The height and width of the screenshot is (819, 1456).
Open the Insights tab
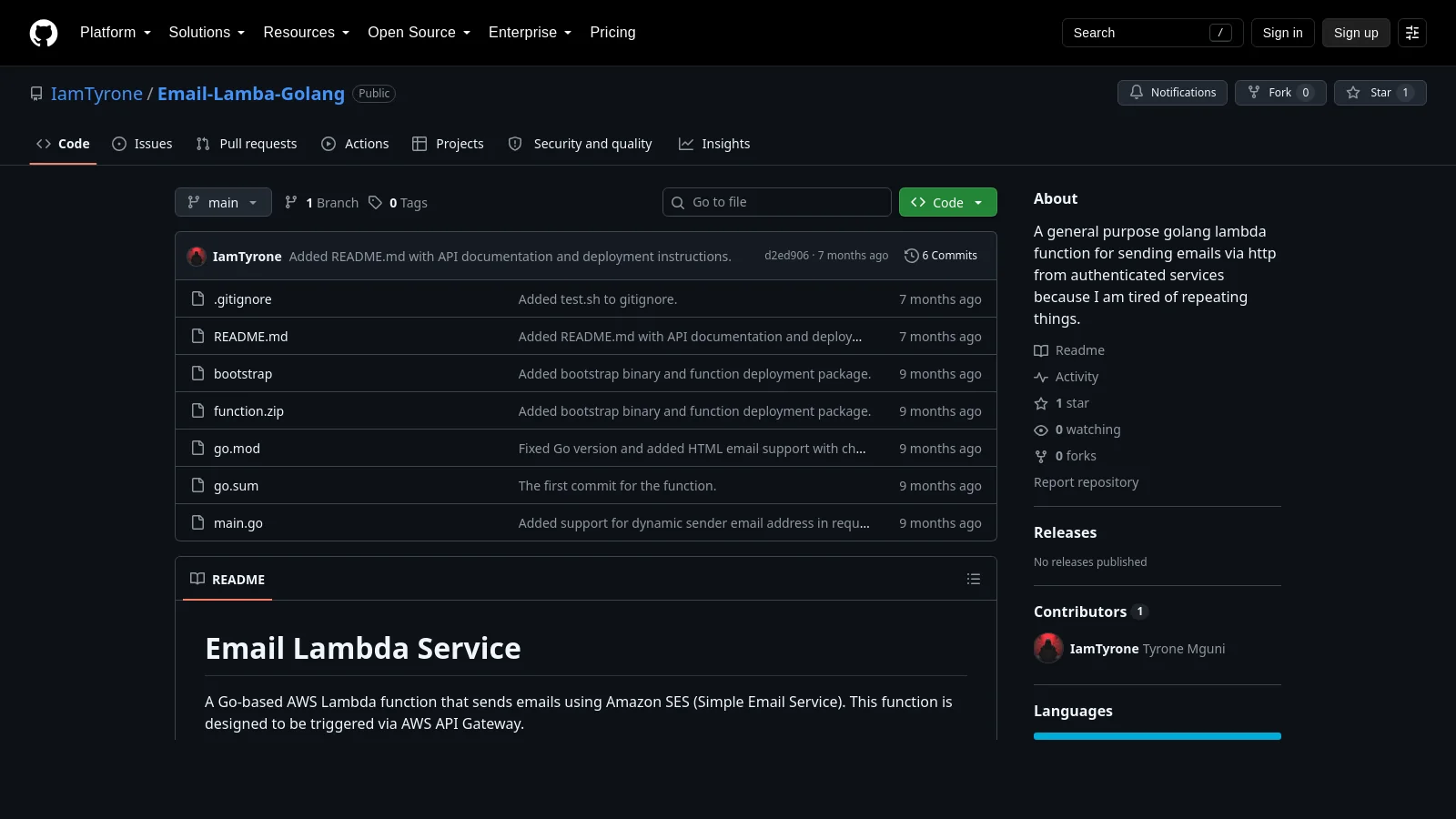pos(714,144)
